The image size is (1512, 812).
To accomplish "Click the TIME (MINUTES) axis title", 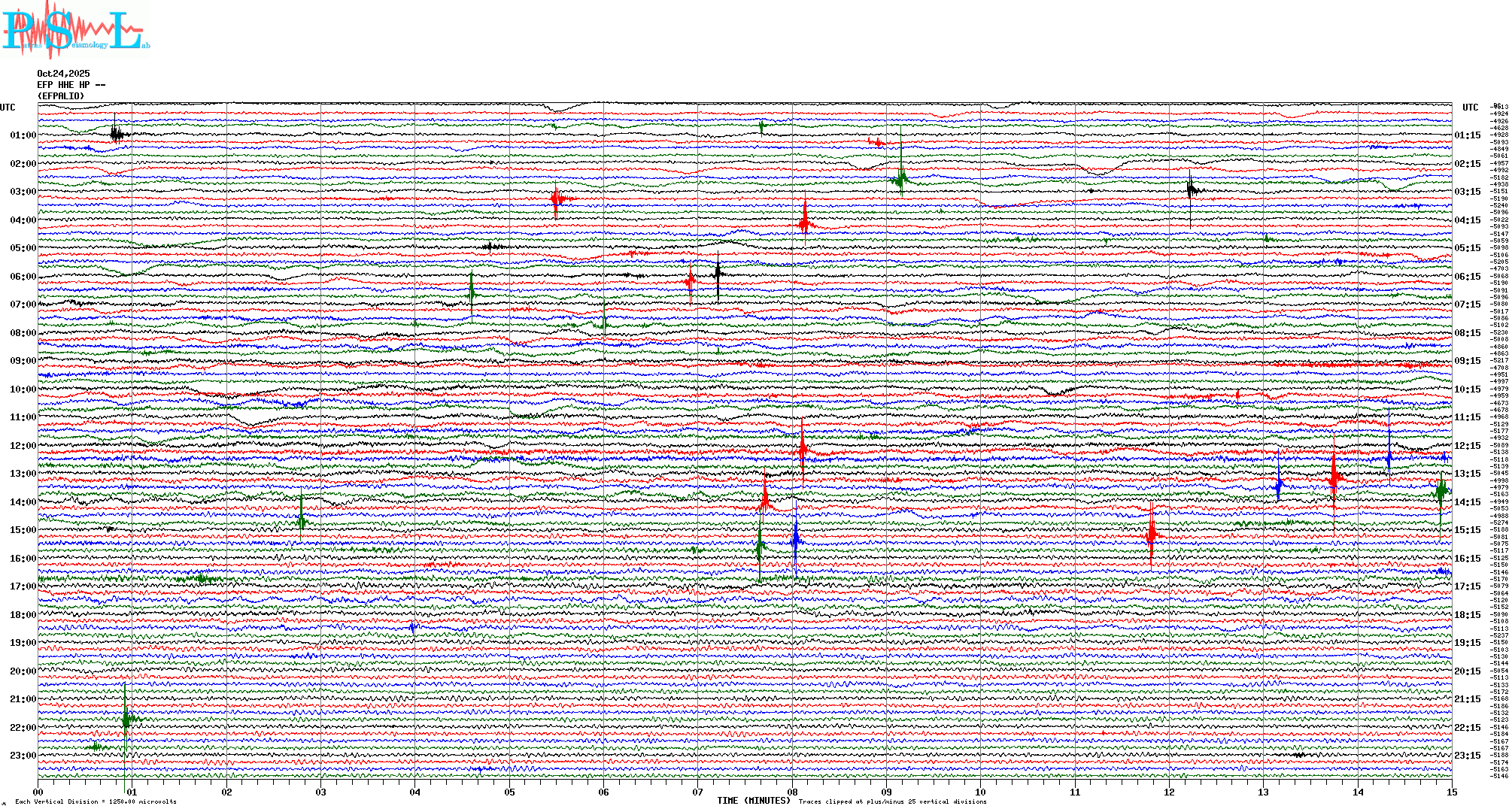I will point(754,801).
